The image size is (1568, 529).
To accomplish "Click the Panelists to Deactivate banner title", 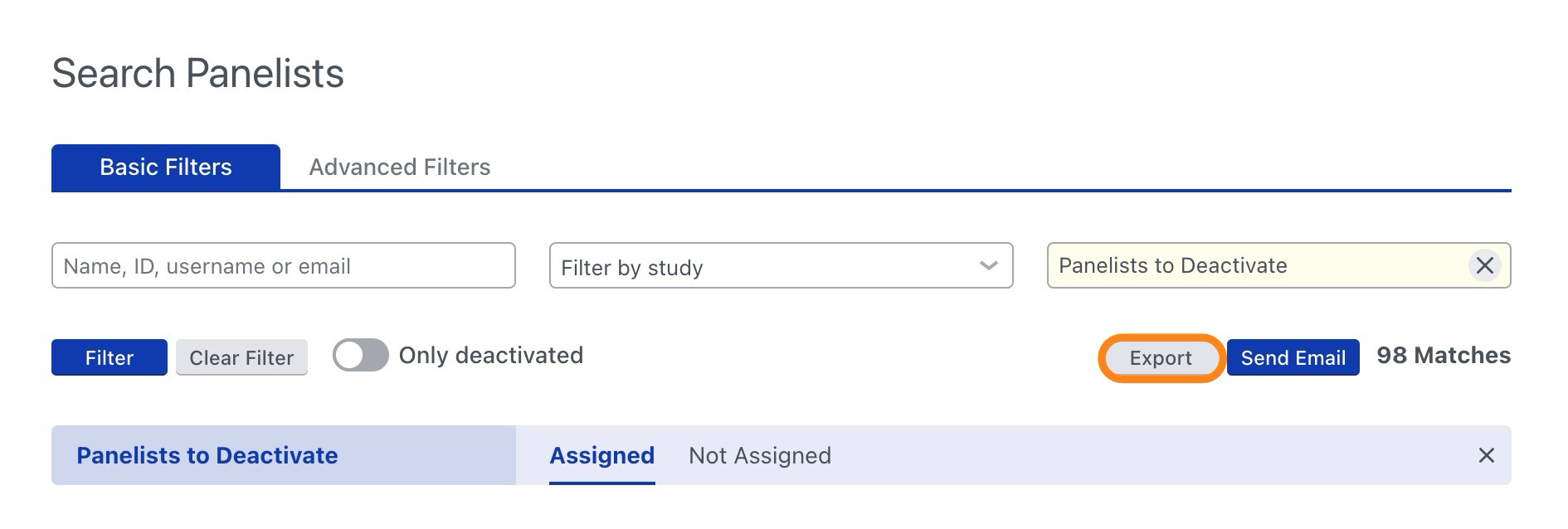I will tap(207, 455).
